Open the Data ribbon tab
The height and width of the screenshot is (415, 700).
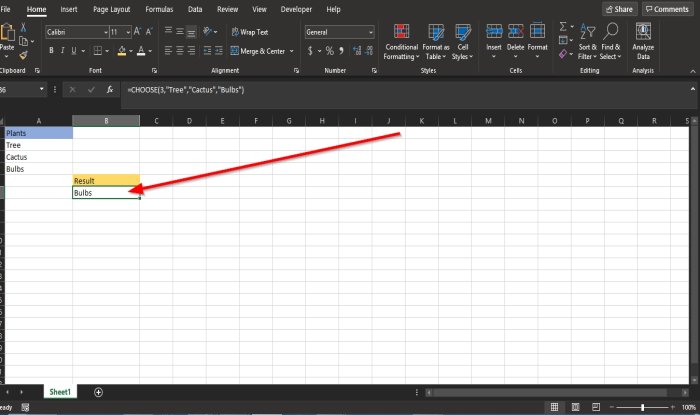click(195, 9)
